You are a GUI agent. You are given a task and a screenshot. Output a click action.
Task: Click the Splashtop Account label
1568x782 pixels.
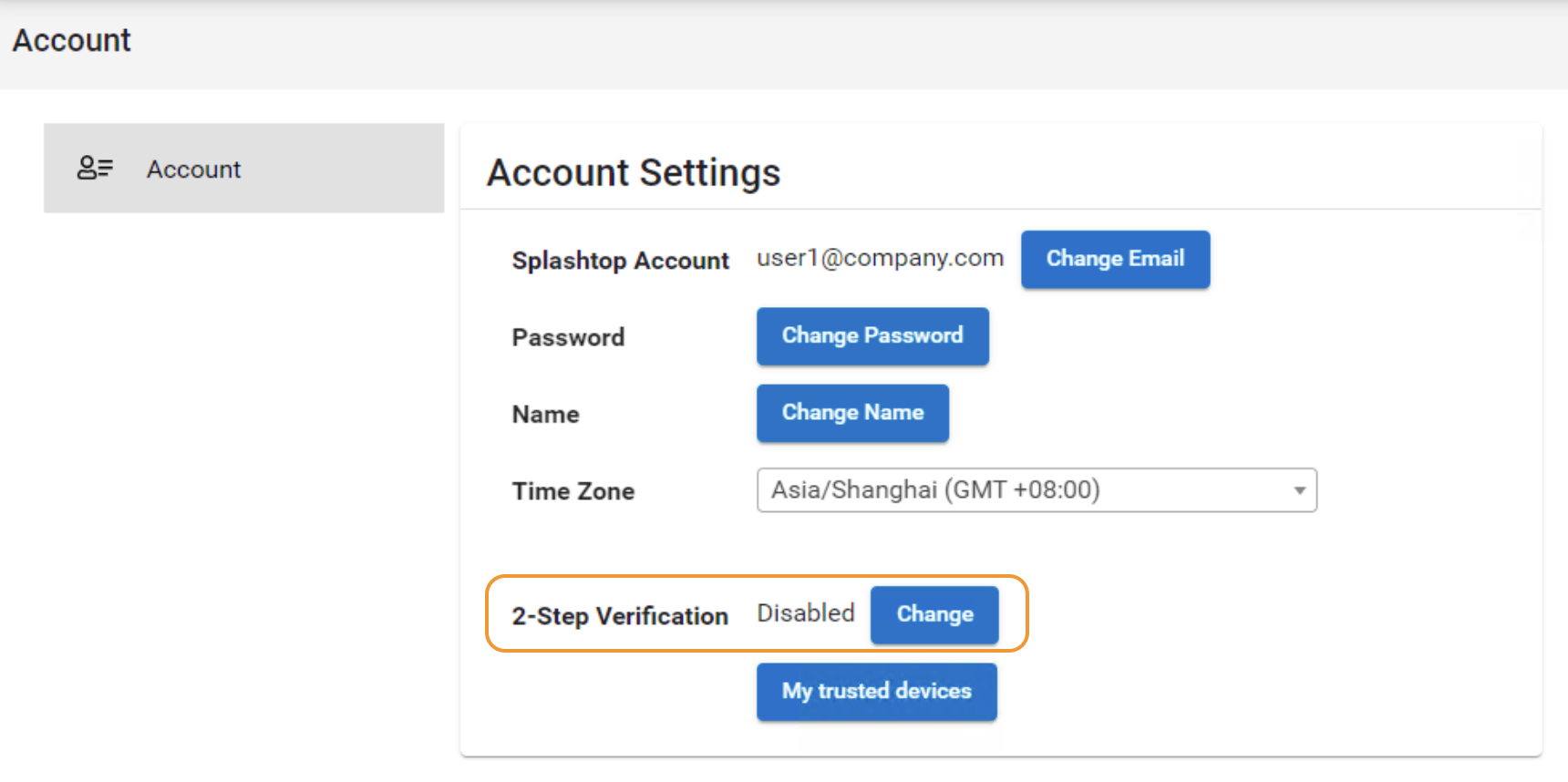620,261
